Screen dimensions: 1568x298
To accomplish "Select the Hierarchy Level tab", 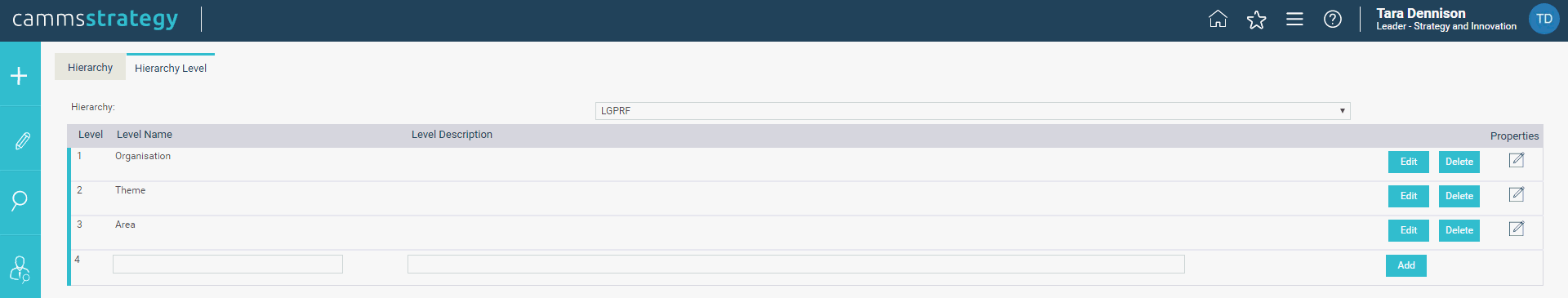I will pyautogui.click(x=171, y=68).
